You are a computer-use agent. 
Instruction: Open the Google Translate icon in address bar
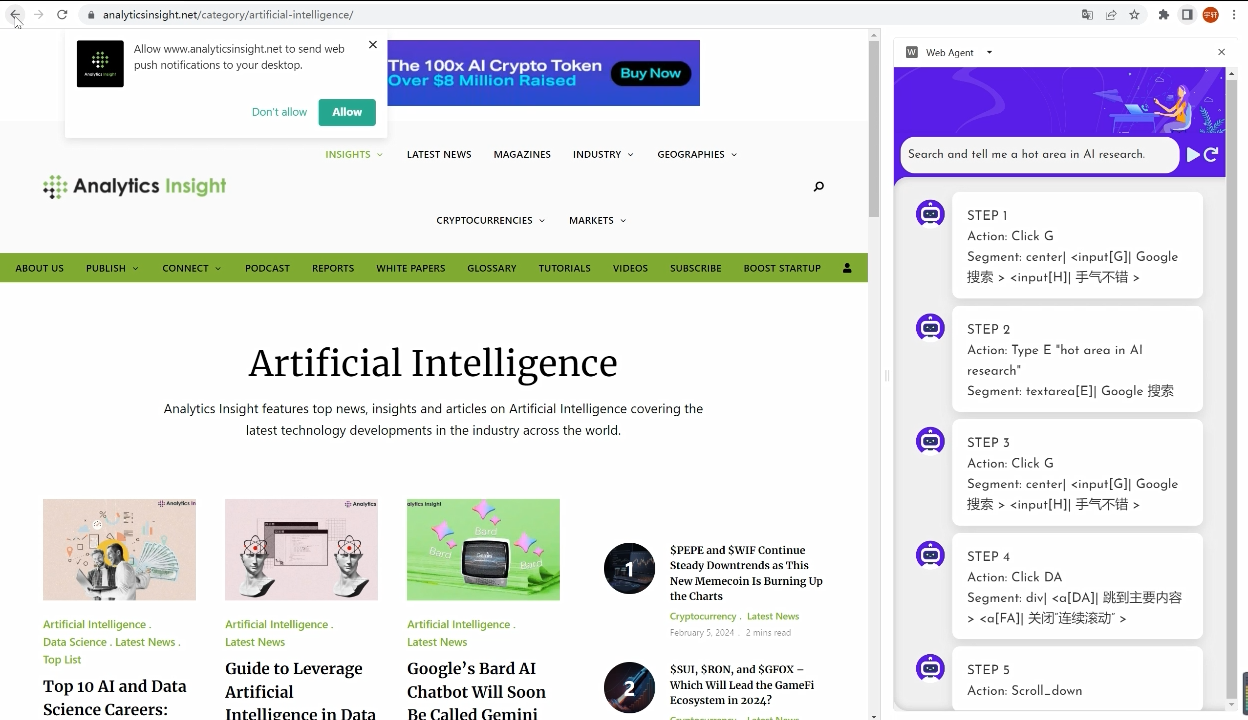1087,15
